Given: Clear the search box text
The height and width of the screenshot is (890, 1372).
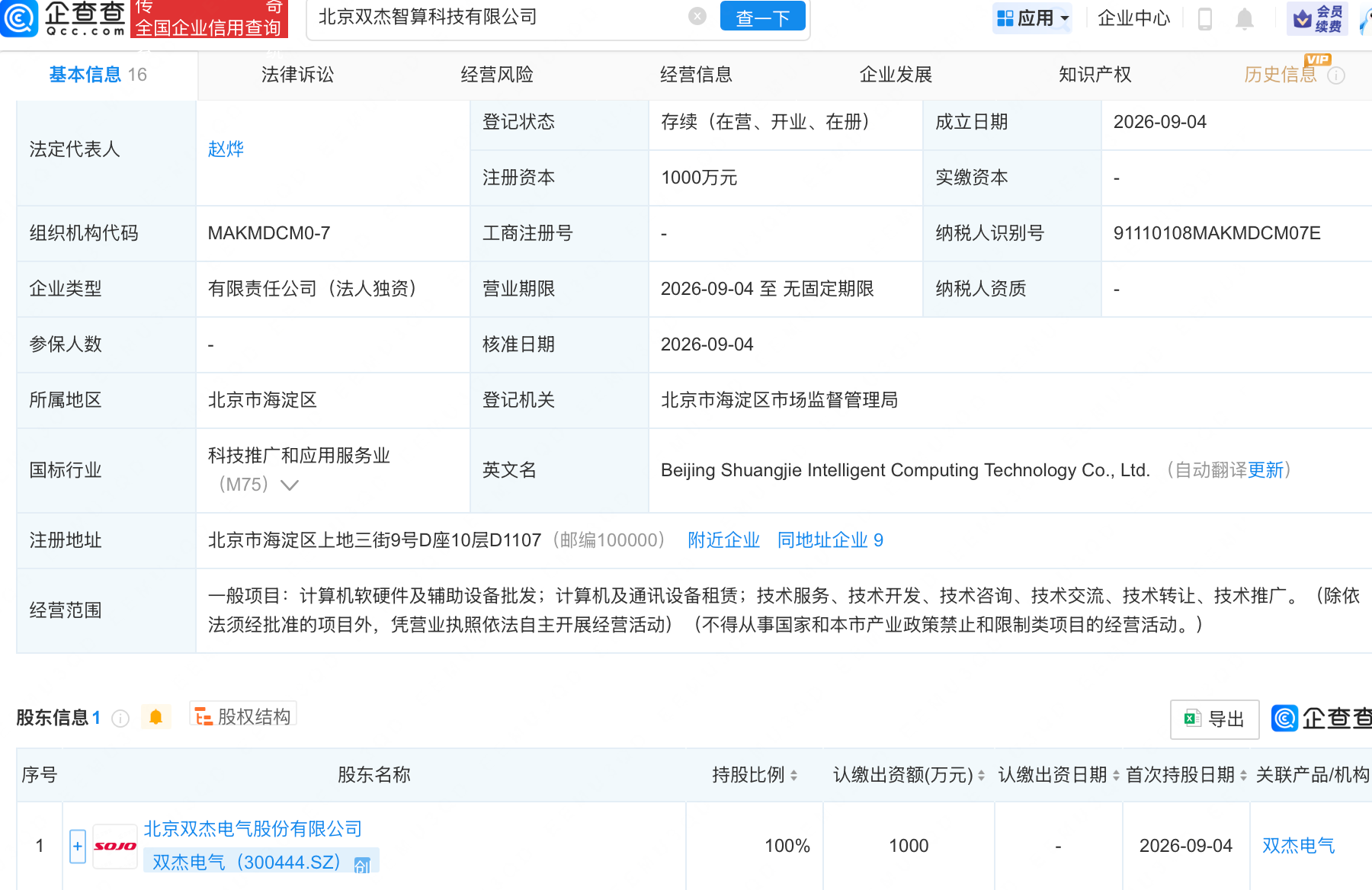Looking at the screenshot, I should [697, 16].
